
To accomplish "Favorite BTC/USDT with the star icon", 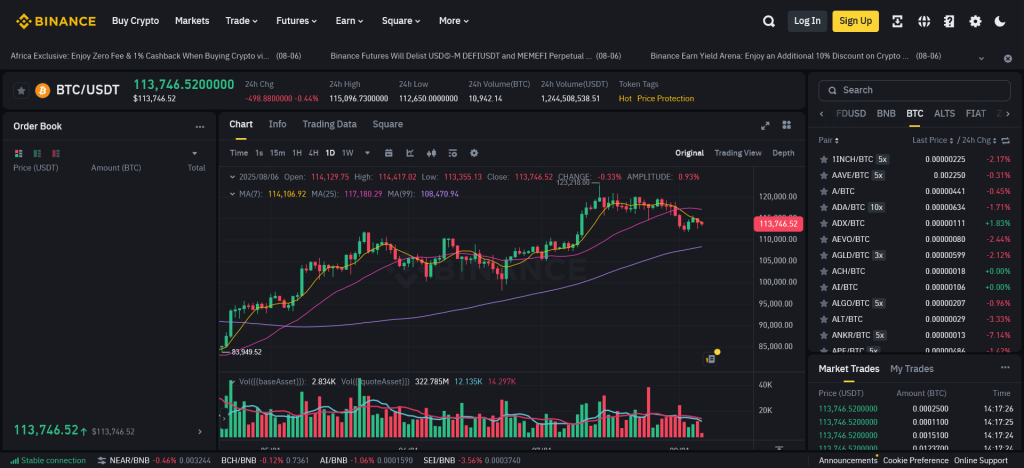I will (x=22, y=90).
